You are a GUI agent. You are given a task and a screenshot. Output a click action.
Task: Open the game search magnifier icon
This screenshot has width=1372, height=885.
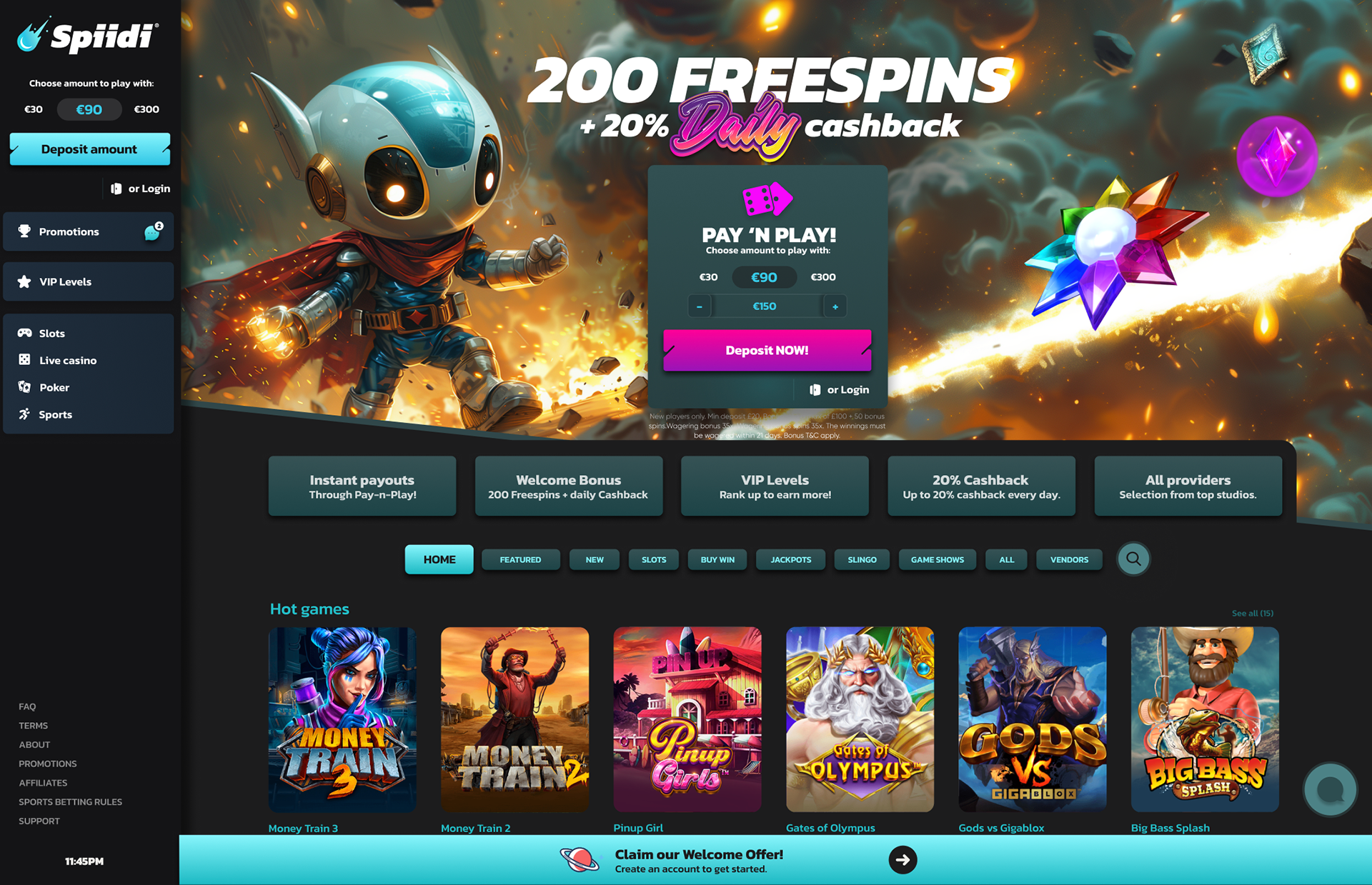pos(1133,559)
